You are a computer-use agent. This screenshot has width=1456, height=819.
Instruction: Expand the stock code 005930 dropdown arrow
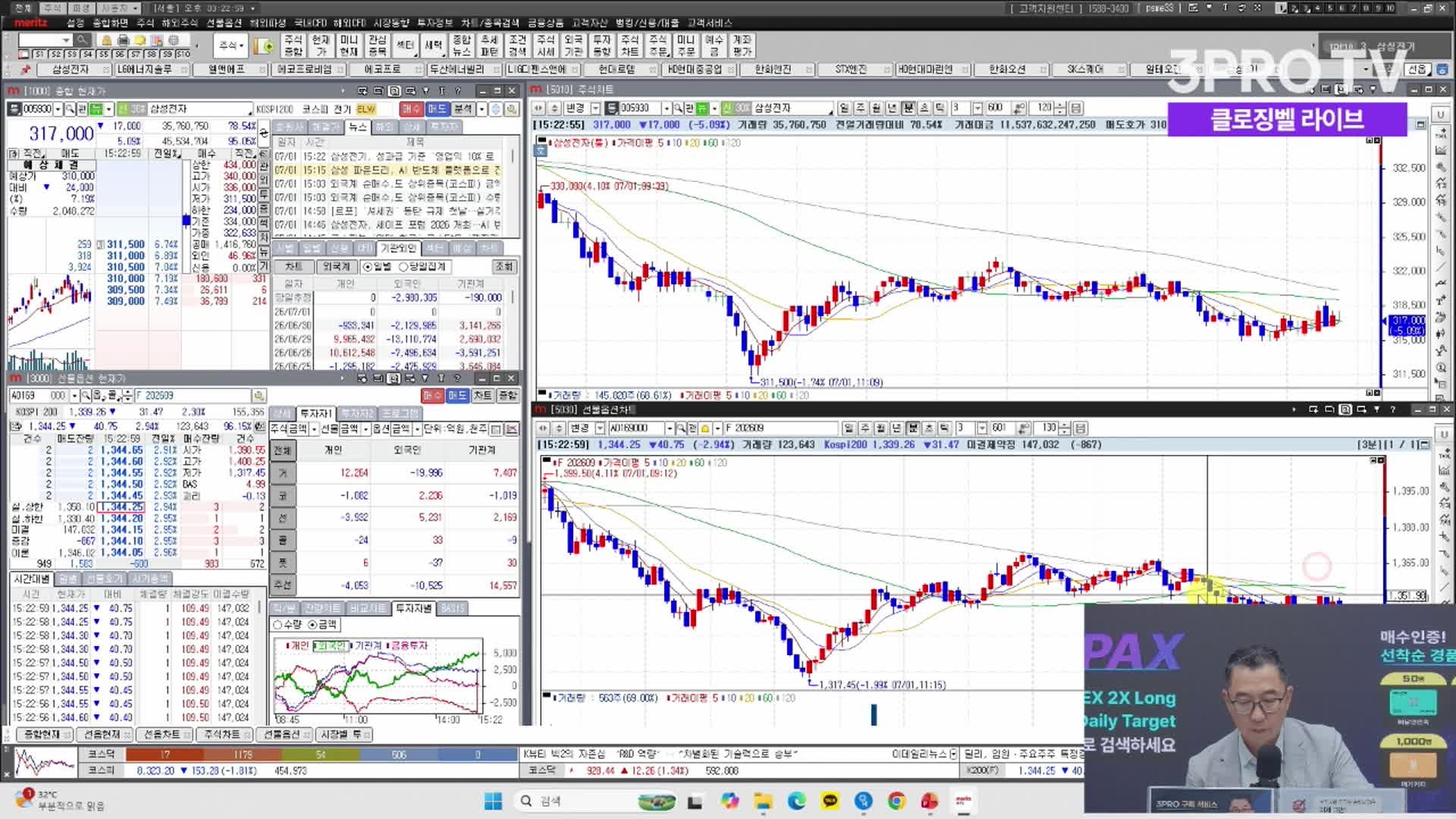(x=58, y=109)
